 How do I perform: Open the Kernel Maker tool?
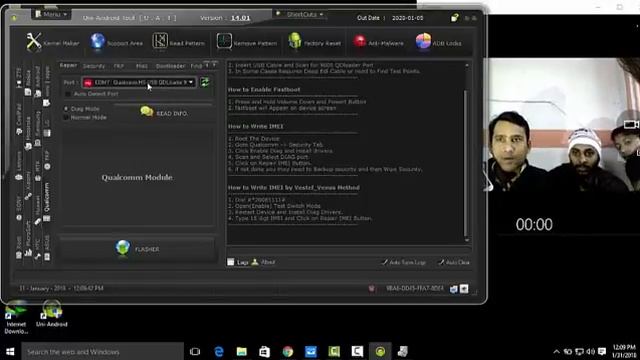click(x=52, y=42)
